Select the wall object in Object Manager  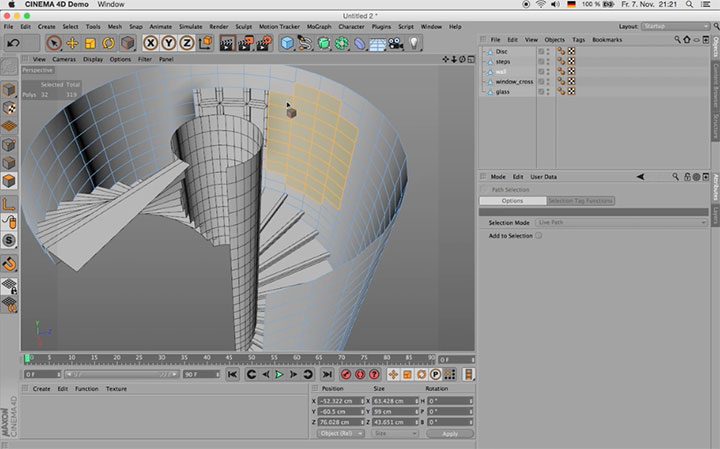501,72
